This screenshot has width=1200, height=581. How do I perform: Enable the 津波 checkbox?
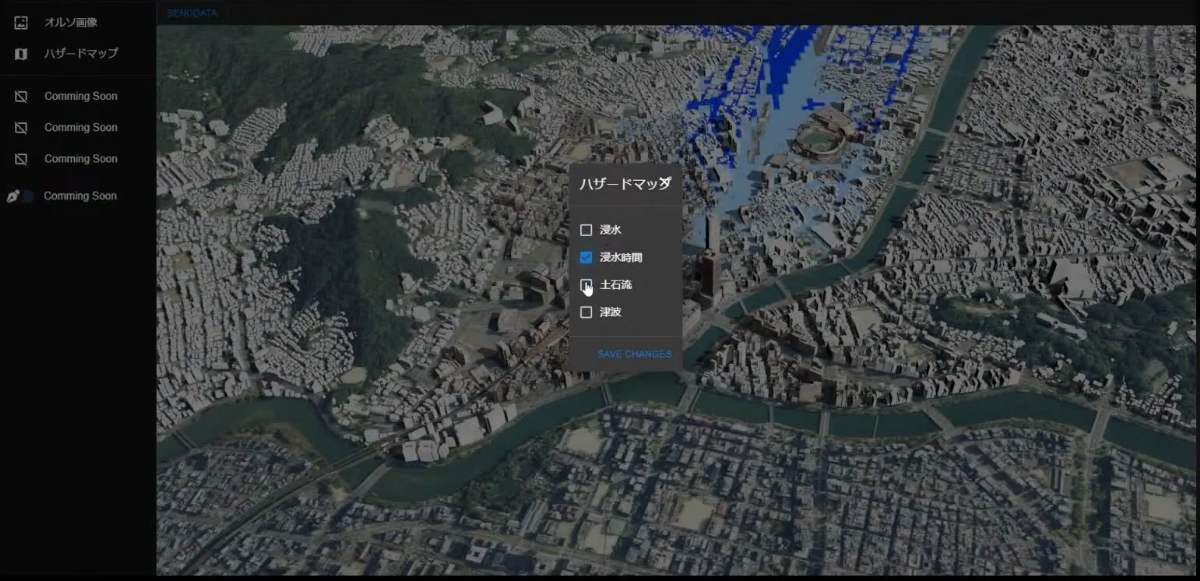coord(586,312)
